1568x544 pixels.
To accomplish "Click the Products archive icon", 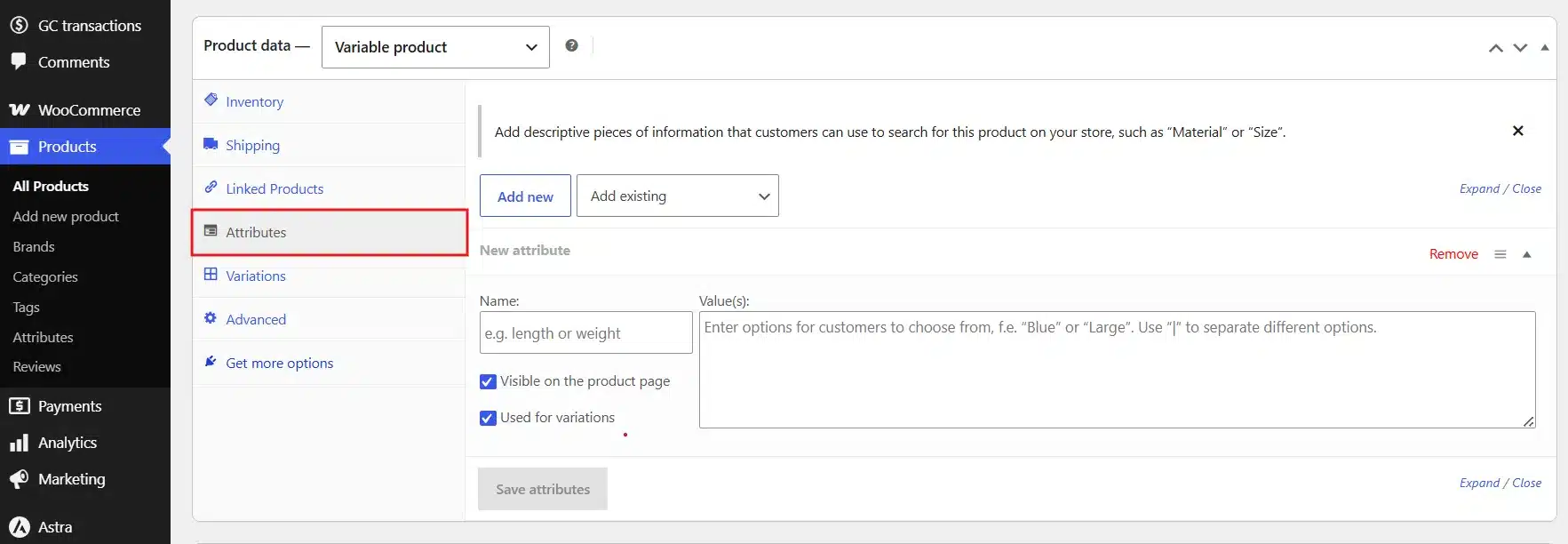I will (19, 147).
